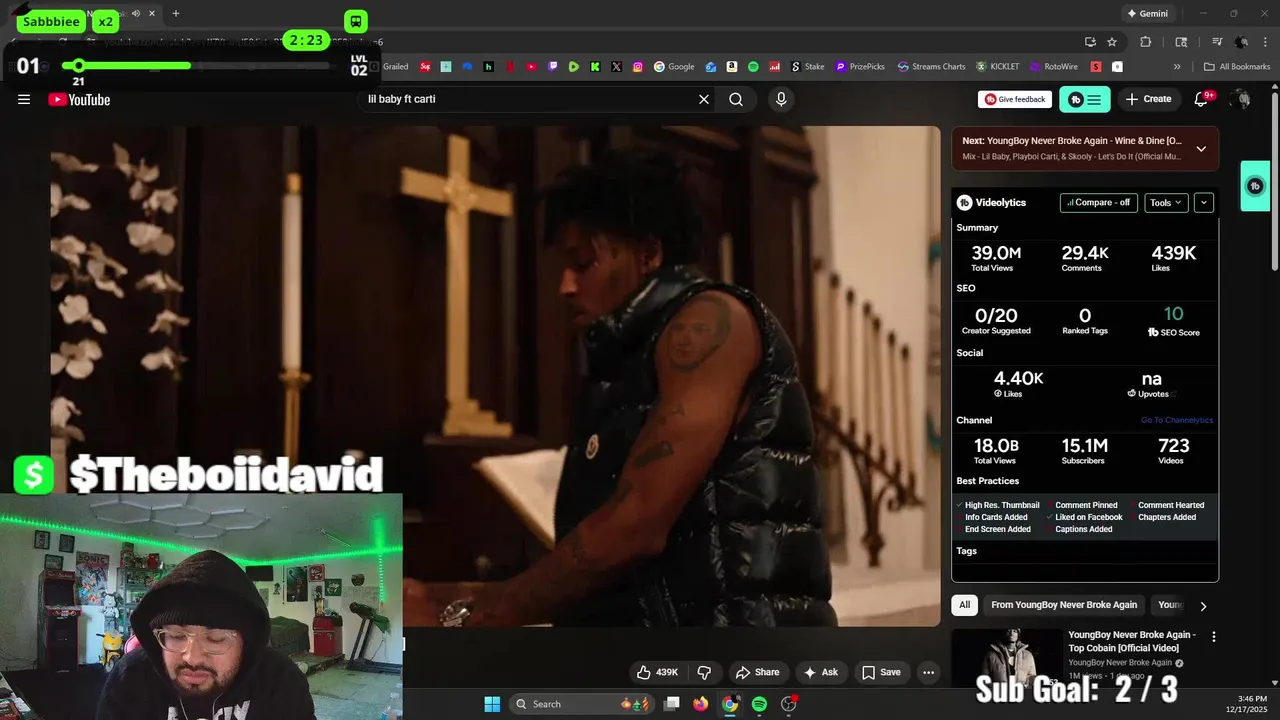Select From YoungBoy Never Broke Again chip
Screen dimensions: 1280x720
[1064, 605]
